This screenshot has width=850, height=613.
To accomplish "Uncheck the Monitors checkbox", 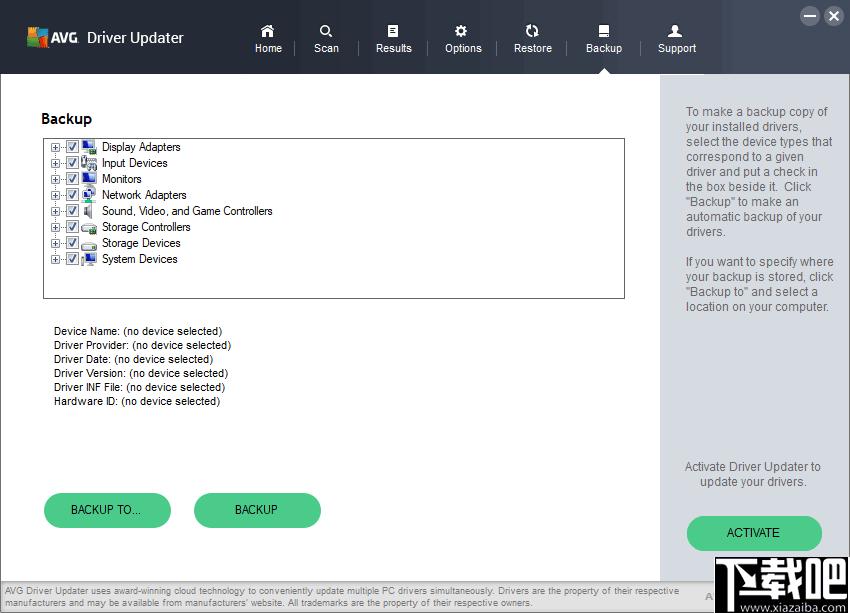I will point(72,178).
